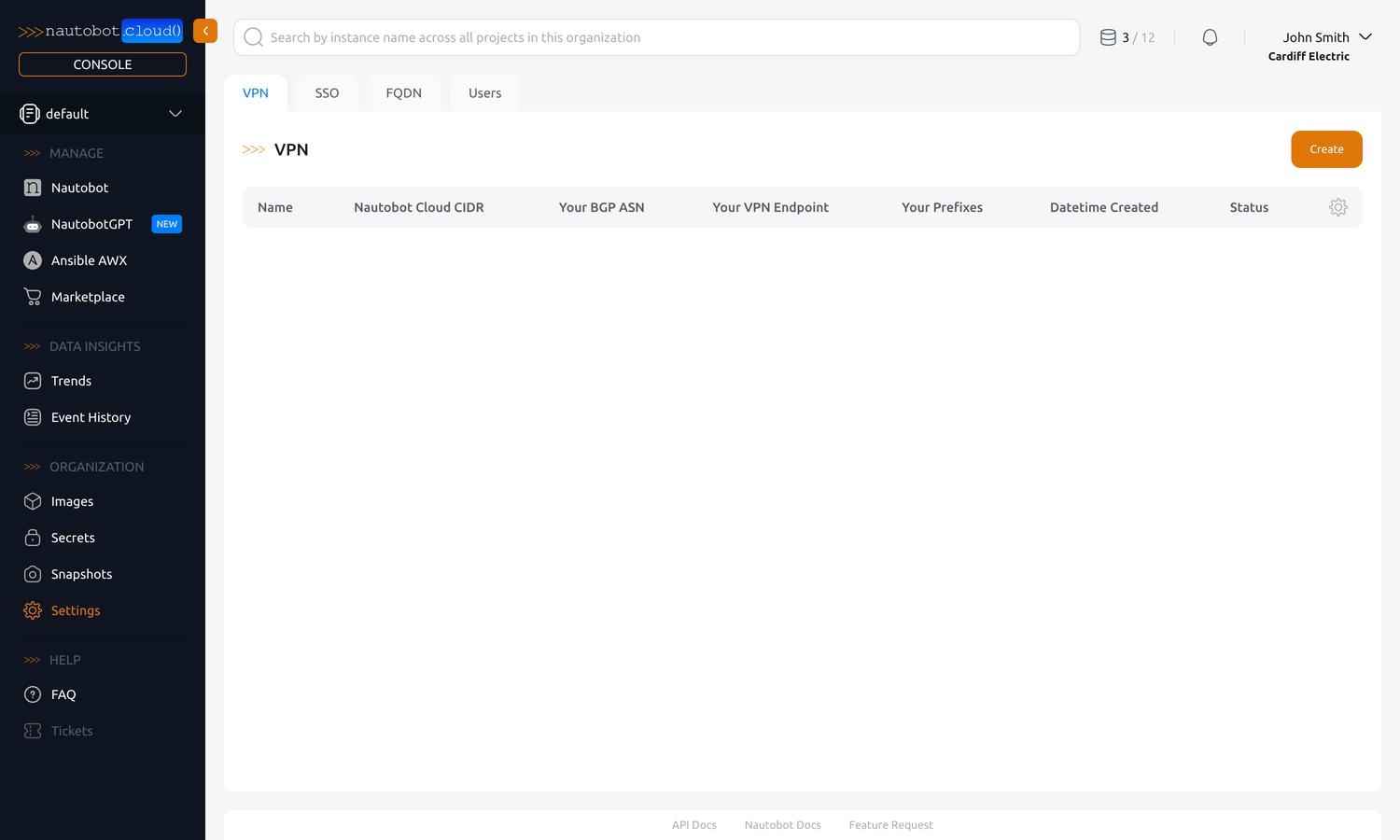The image size is (1400, 840).
Task: Open the Images page
Action: [72, 501]
